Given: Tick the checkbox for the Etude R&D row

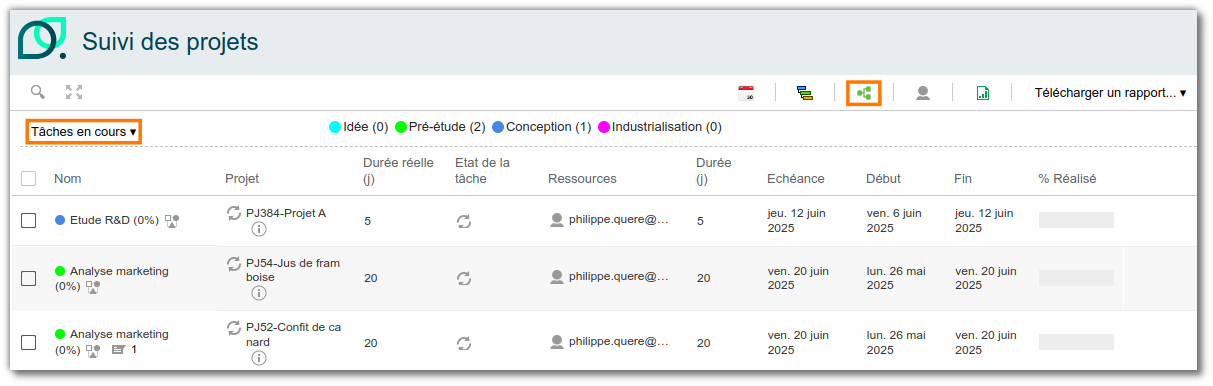Looking at the screenshot, I should [x=29, y=220].
